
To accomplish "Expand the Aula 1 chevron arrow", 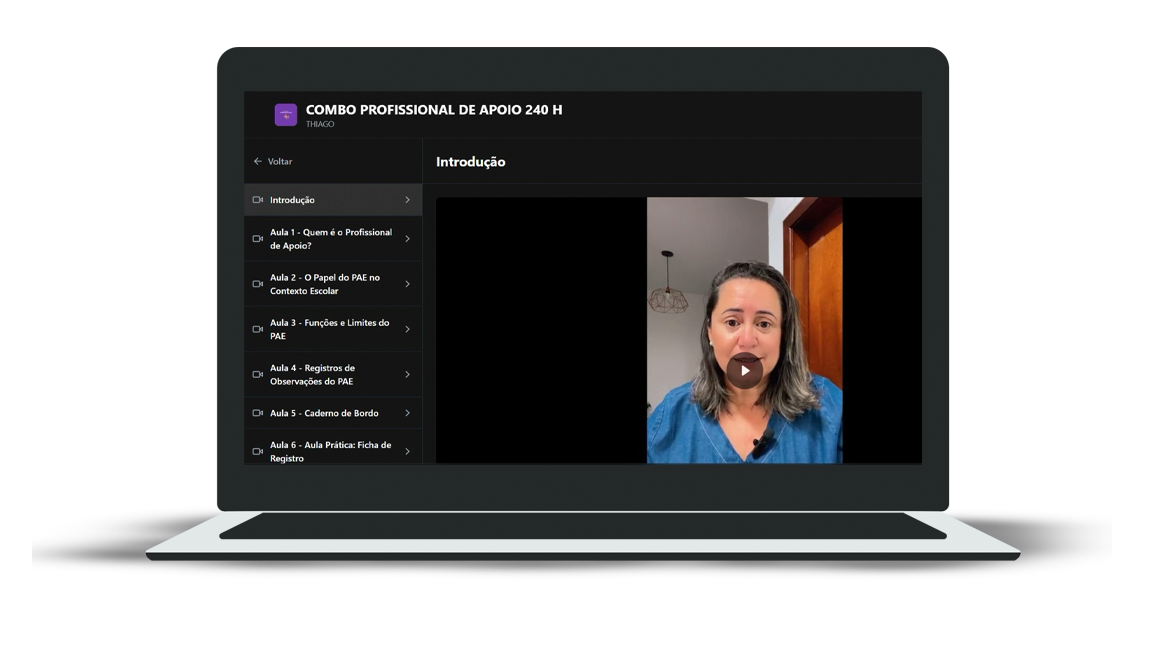I will (x=407, y=239).
